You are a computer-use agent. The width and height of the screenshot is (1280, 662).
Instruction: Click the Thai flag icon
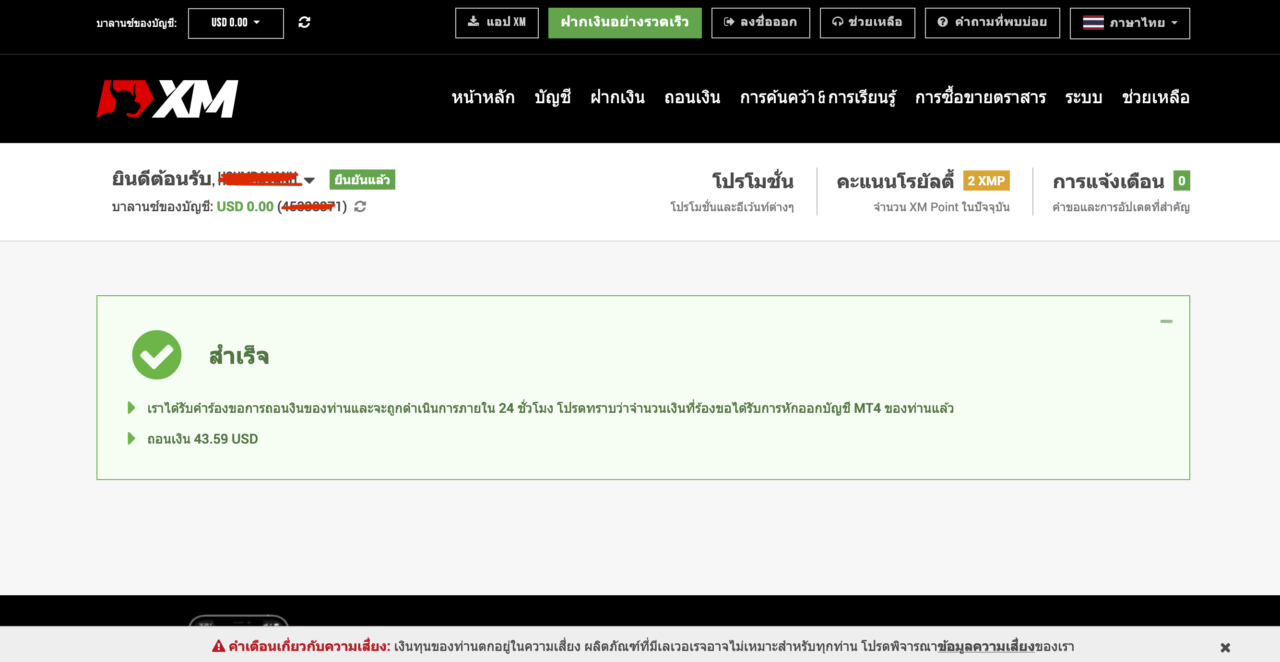[1093, 23]
